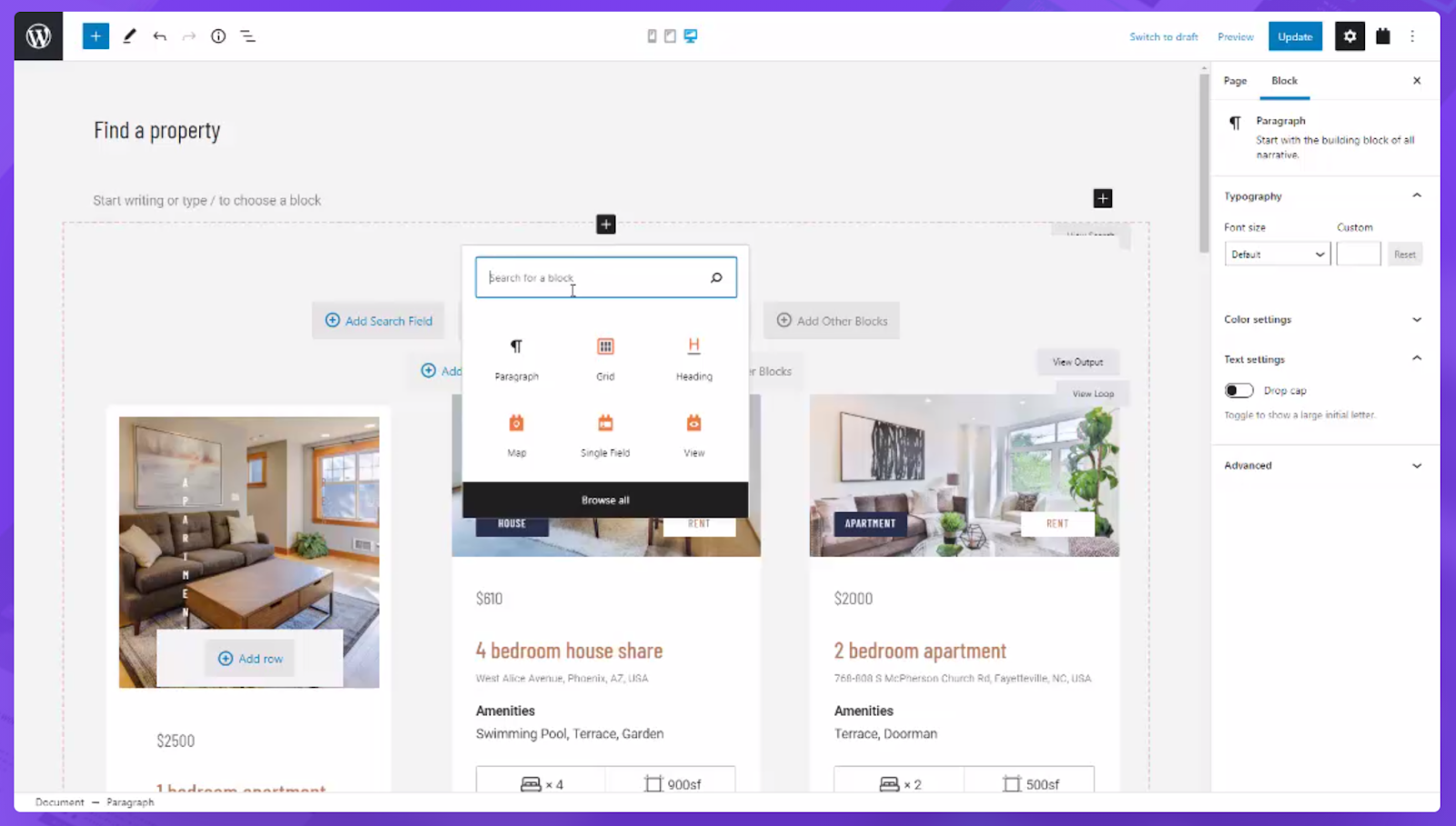The image size is (1456, 826).
Task: Insert a Grid block
Action: coord(605,358)
